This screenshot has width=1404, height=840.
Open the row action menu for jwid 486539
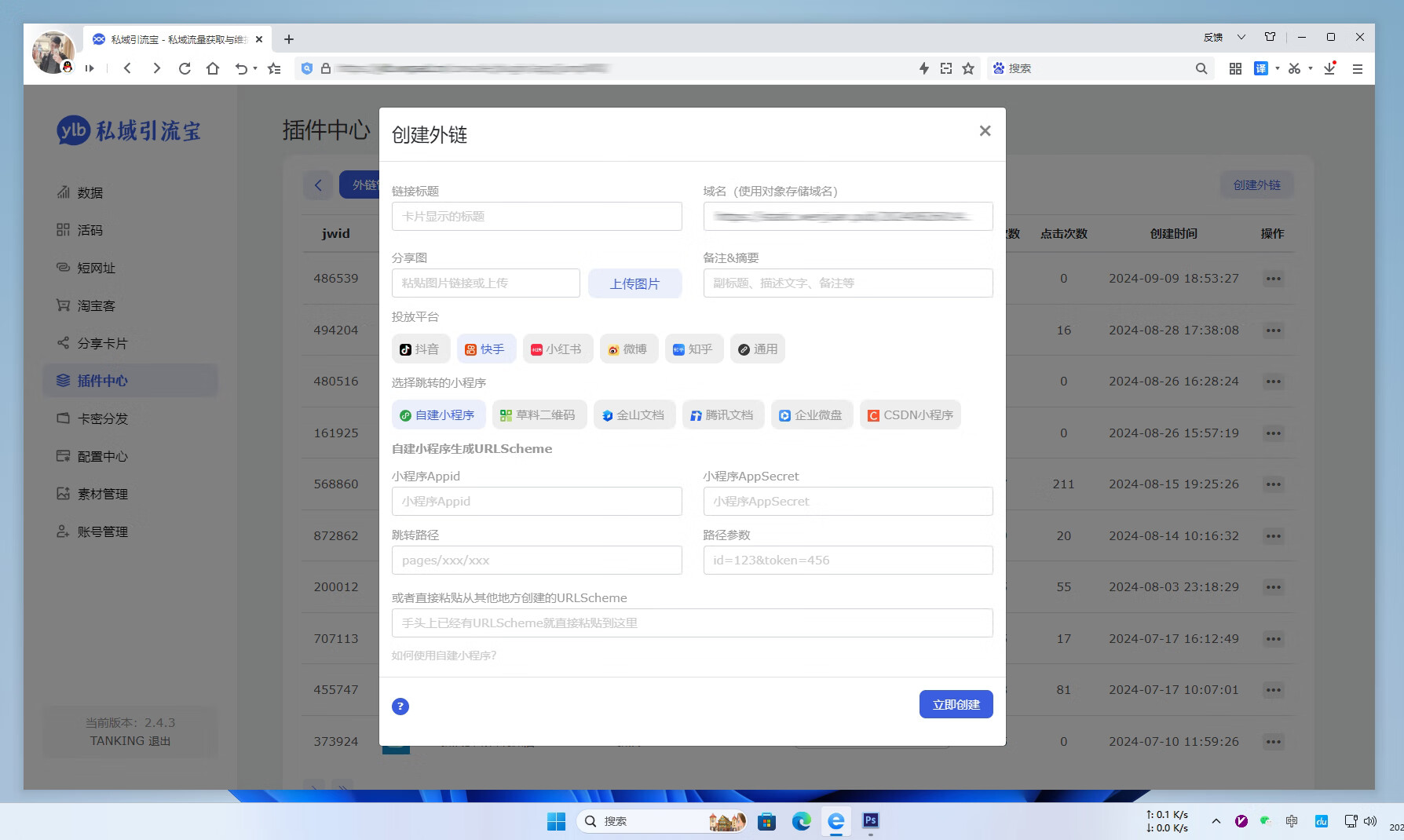point(1273,278)
